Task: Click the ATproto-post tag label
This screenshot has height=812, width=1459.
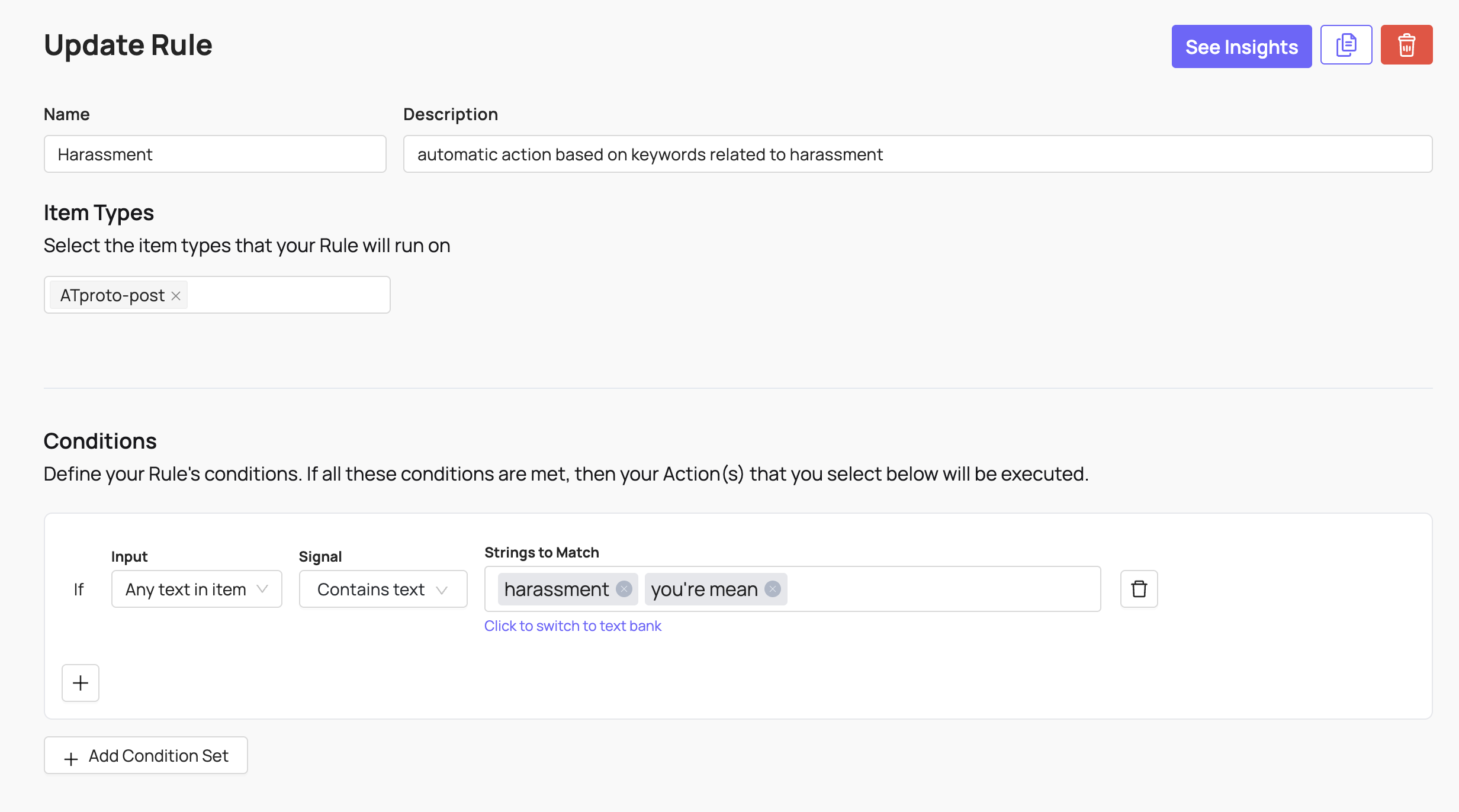Action: pos(113,295)
